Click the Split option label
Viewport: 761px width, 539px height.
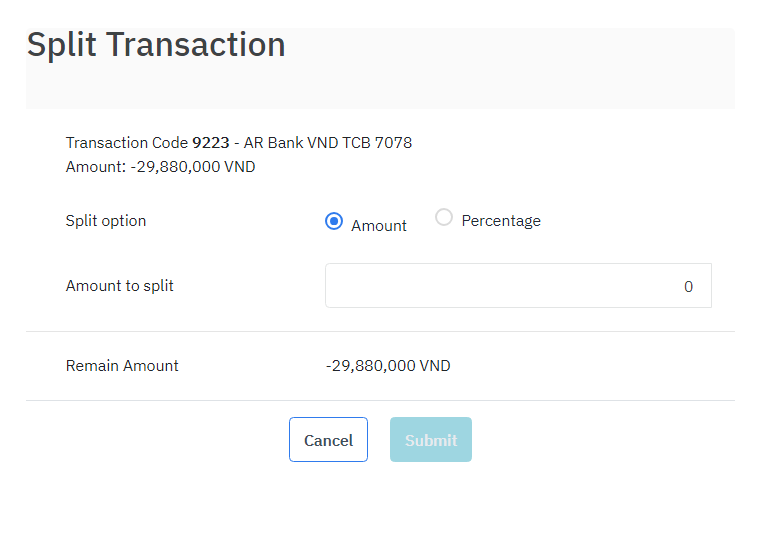click(106, 221)
